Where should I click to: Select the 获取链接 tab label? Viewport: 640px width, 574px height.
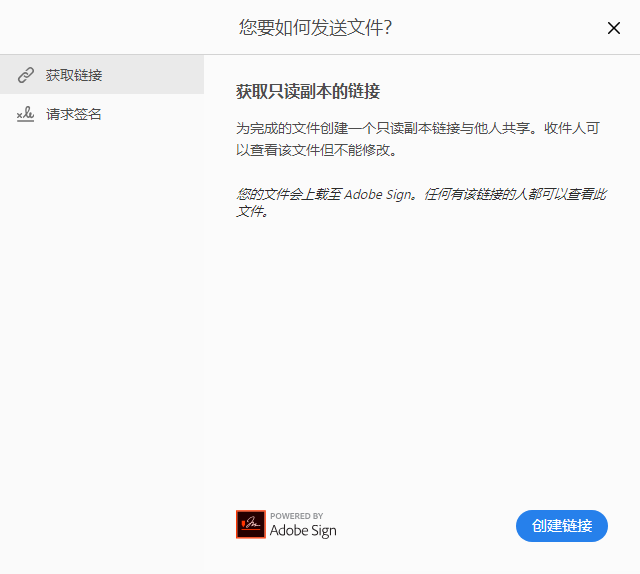[x=74, y=75]
